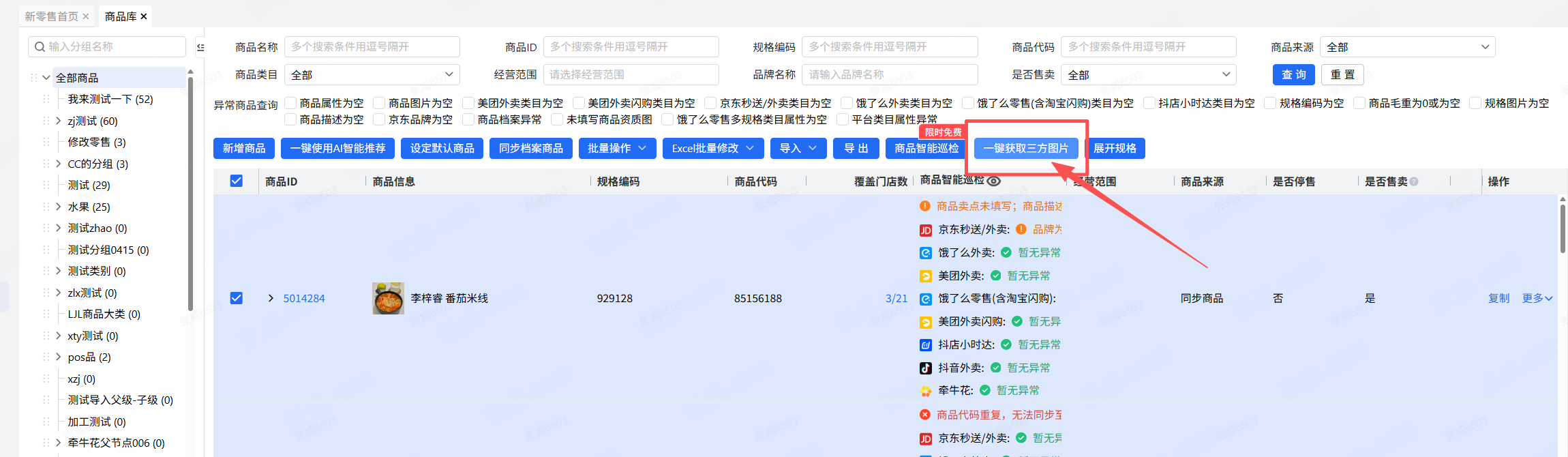Open the 批量操作 dropdown button
Screen dimensions: 1568x457
pyautogui.click(x=617, y=148)
